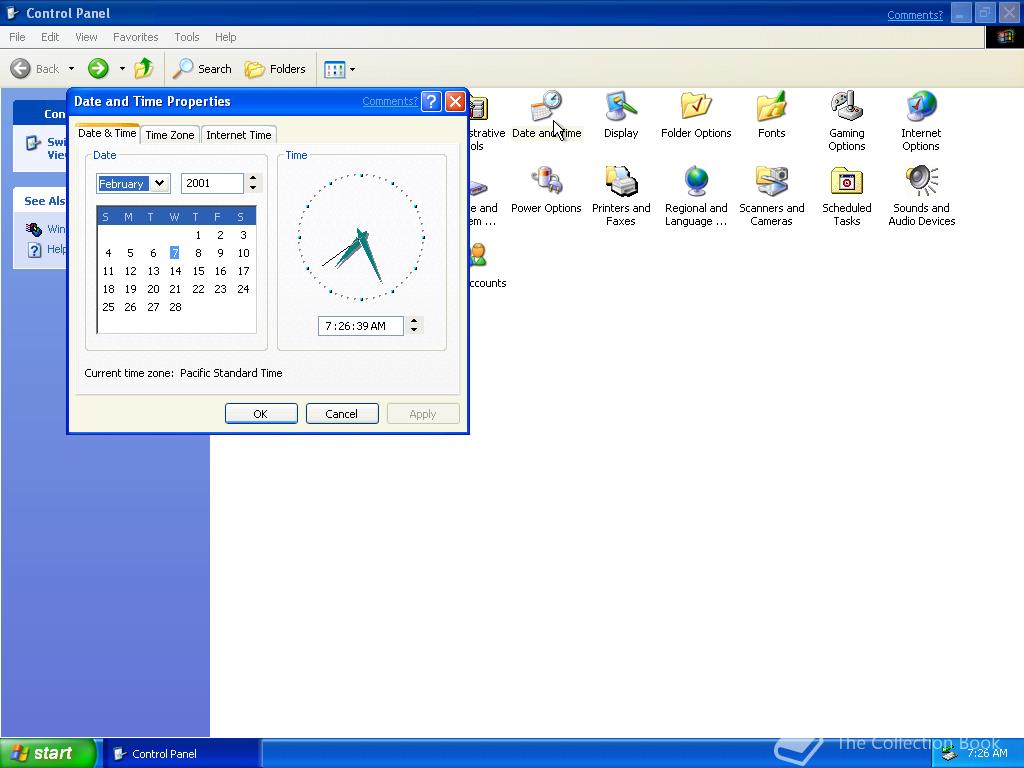Click the time input field
The width and height of the screenshot is (1024, 768).
pyautogui.click(x=360, y=326)
